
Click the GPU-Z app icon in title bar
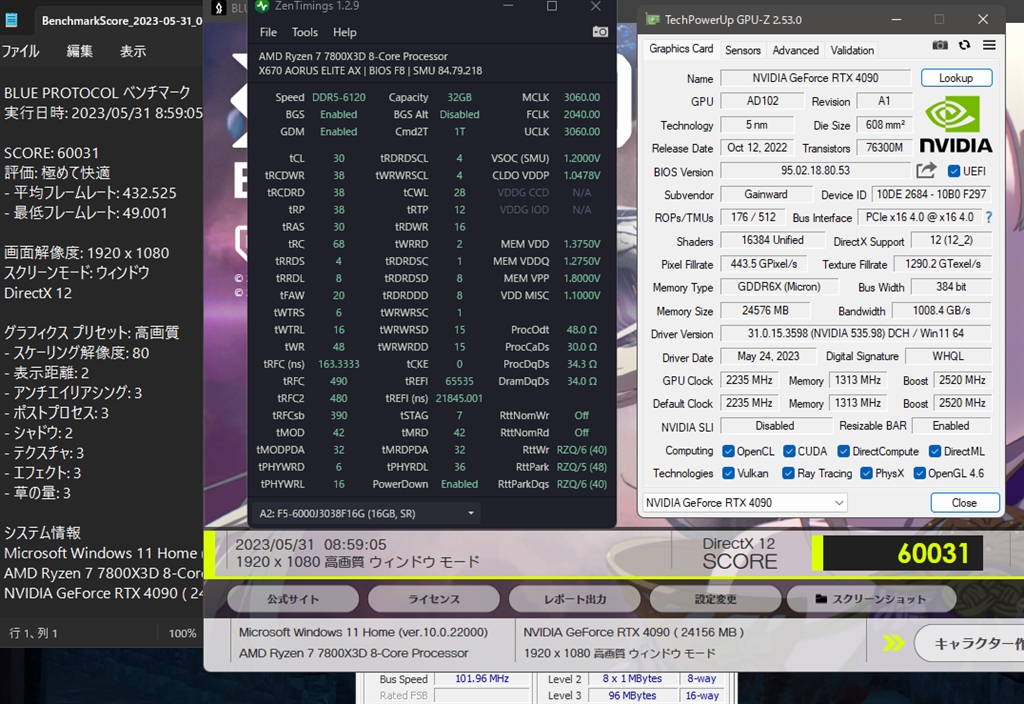652,20
